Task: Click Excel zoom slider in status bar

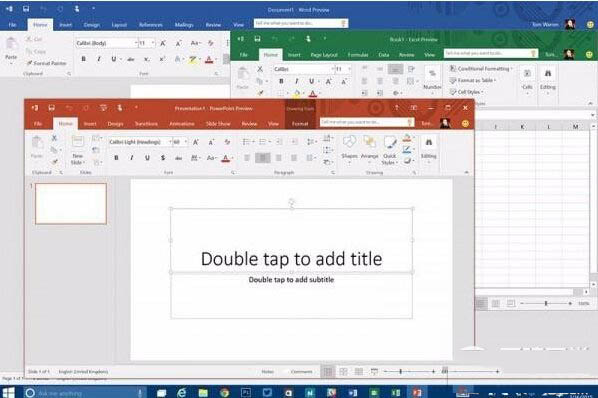Action: point(546,303)
